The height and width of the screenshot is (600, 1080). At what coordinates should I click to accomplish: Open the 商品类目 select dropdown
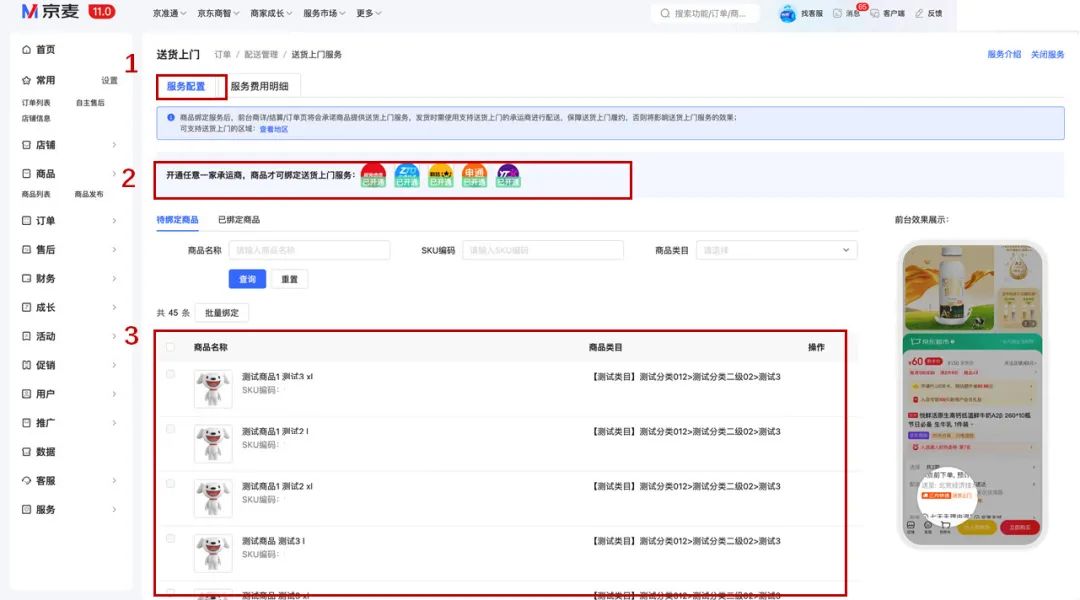tap(776, 250)
